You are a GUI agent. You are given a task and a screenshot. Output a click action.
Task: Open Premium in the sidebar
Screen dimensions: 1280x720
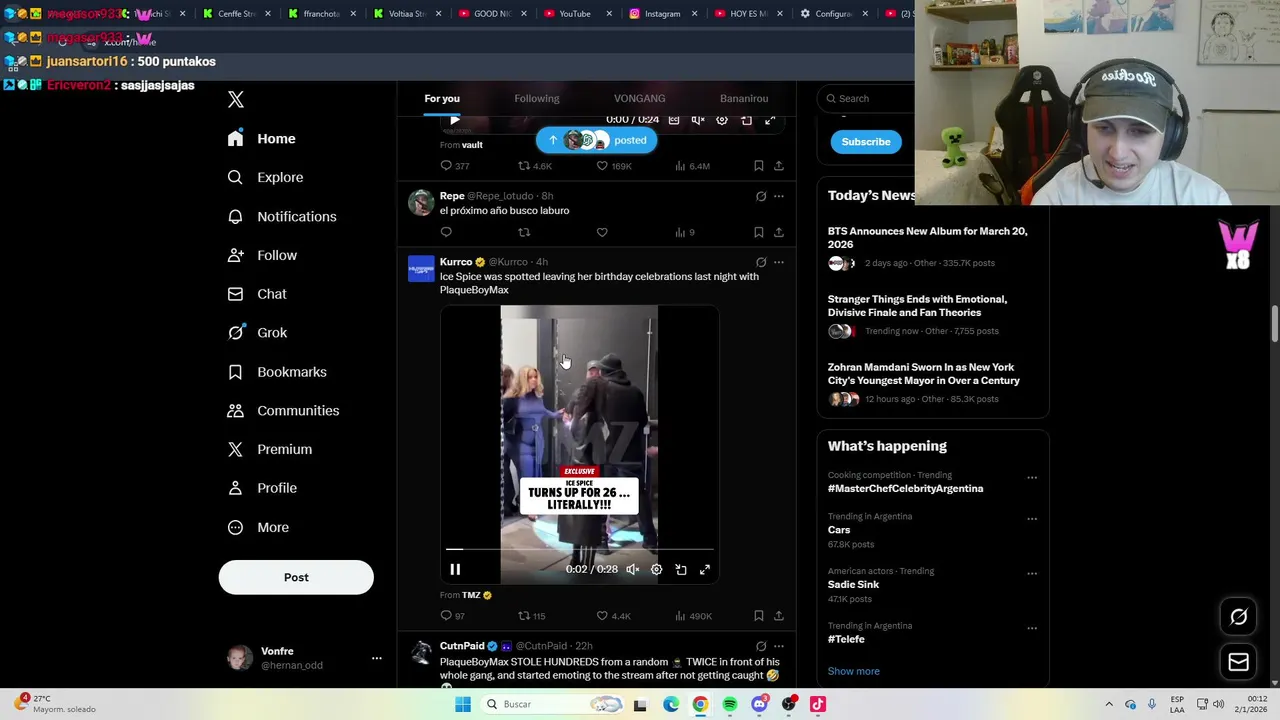(270, 449)
